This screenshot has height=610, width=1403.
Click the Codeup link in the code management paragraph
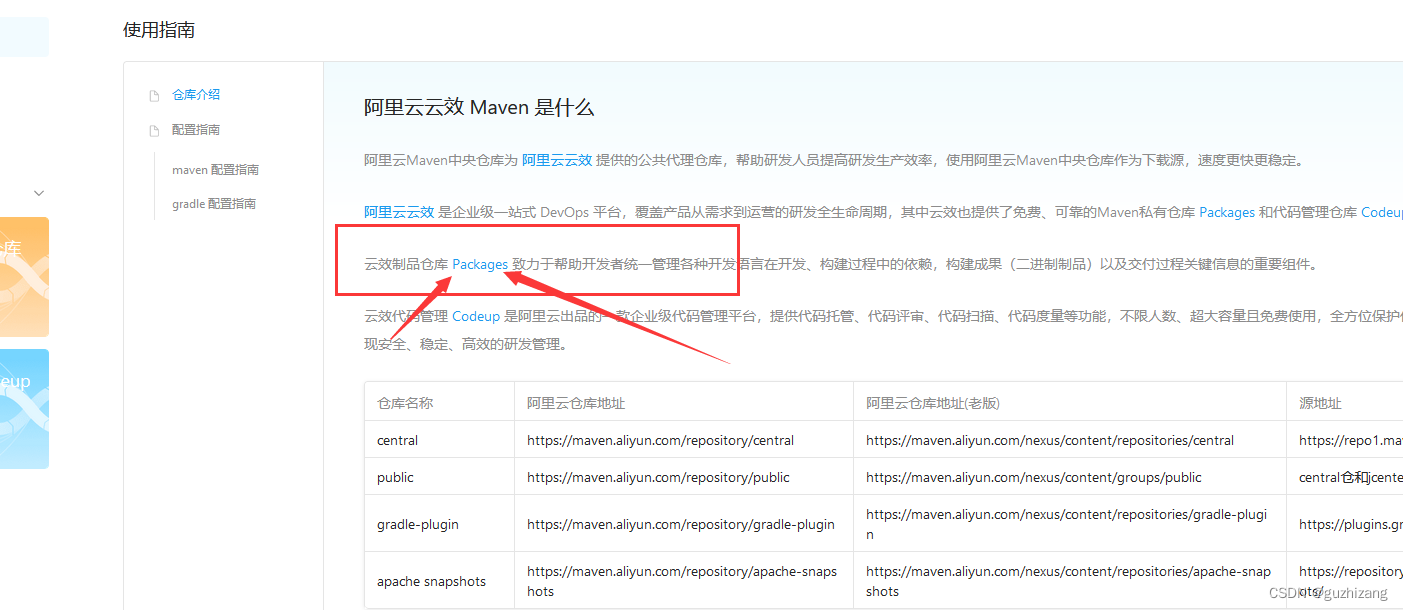tap(475, 316)
